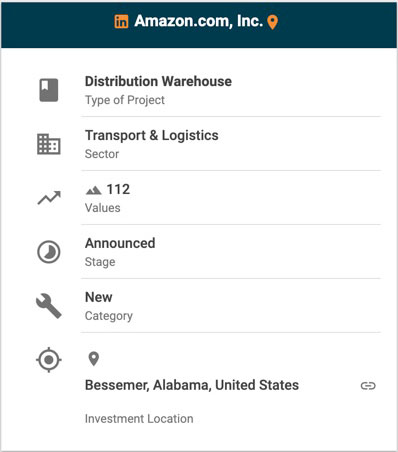The height and width of the screenshot is (452, 398).
Task: Open the LinkedIn icon beside Amazon.com
Action: tap(121, 22)
